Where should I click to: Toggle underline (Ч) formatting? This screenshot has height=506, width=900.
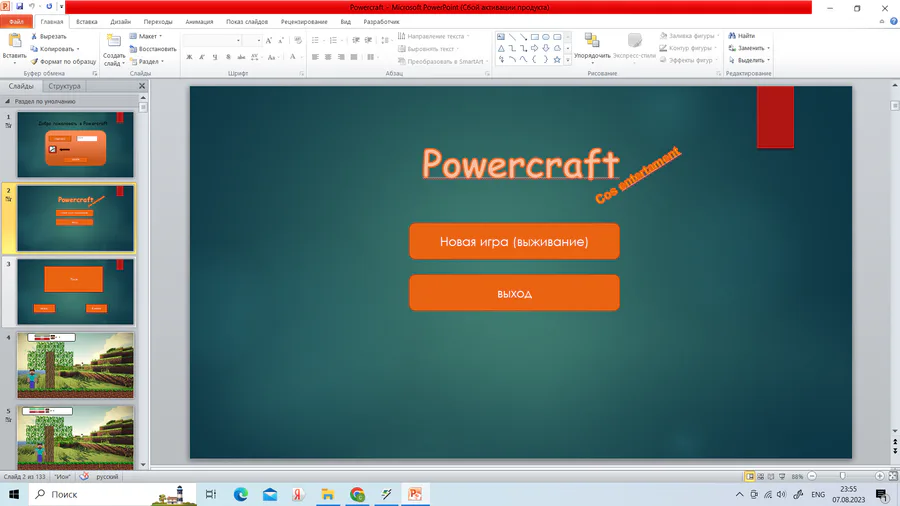click(215, 57)
